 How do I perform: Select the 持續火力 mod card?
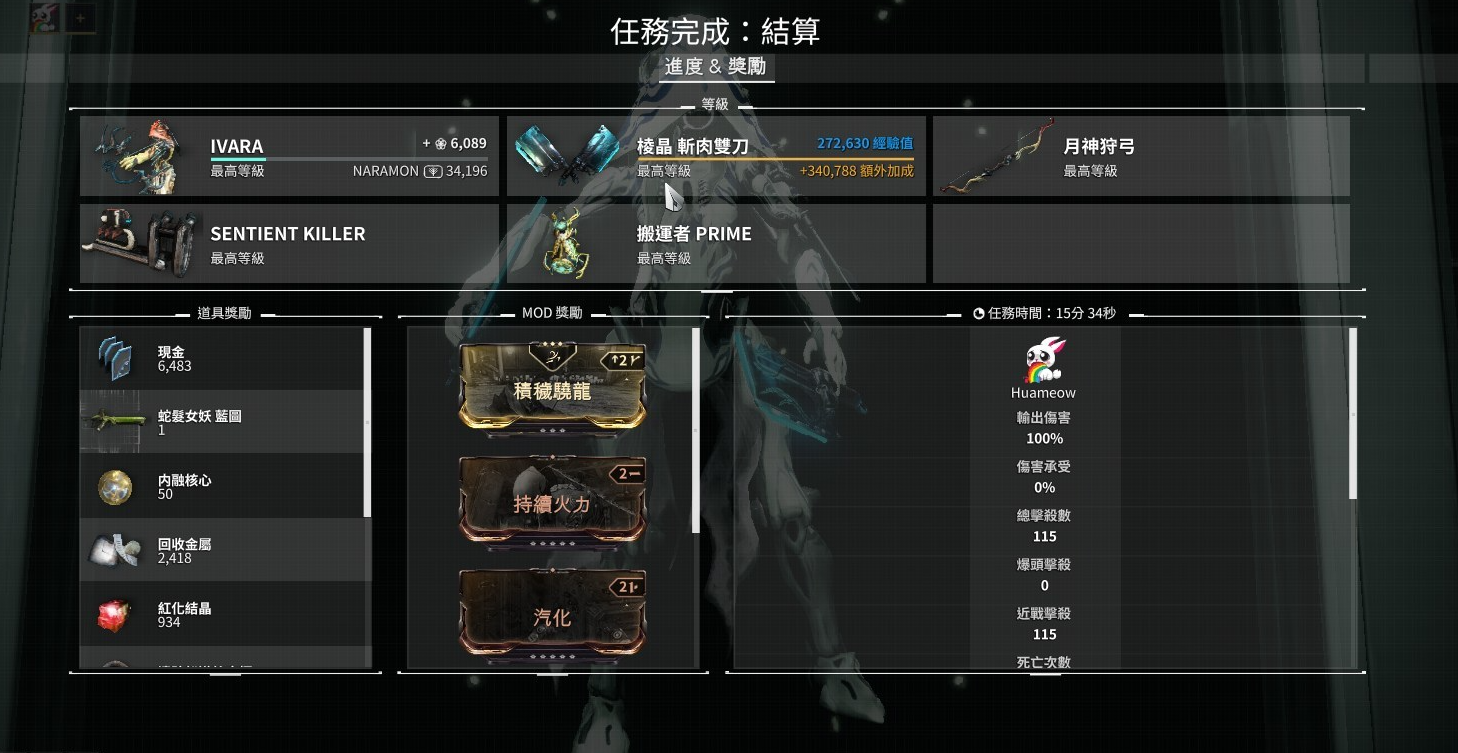[552, 500]
